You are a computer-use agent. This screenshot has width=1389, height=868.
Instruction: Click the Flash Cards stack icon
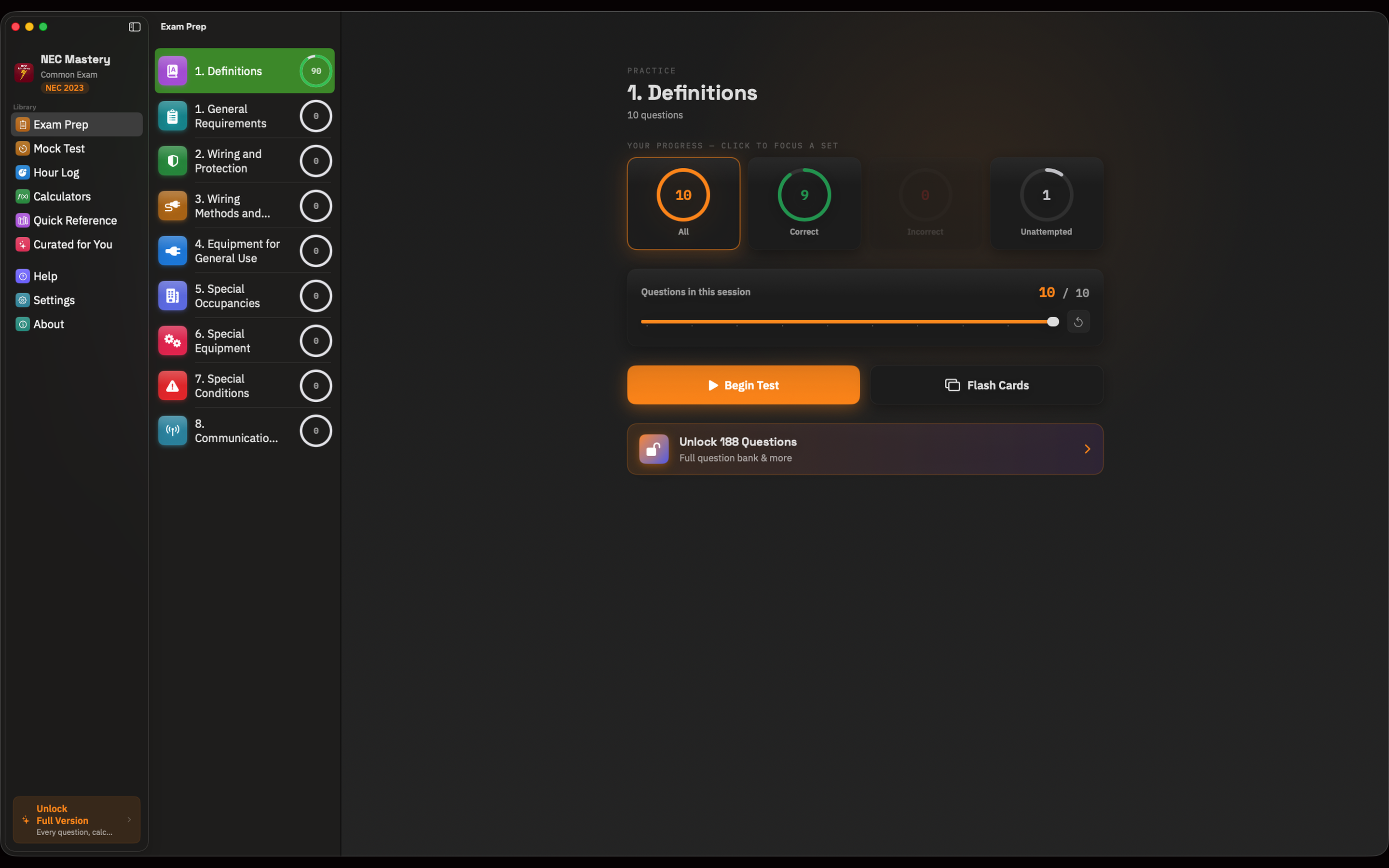coord(952,385)
